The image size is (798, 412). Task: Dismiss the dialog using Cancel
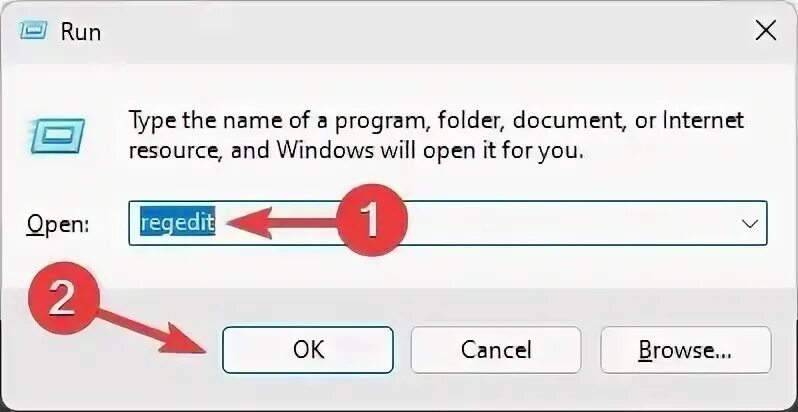point(496,350)
